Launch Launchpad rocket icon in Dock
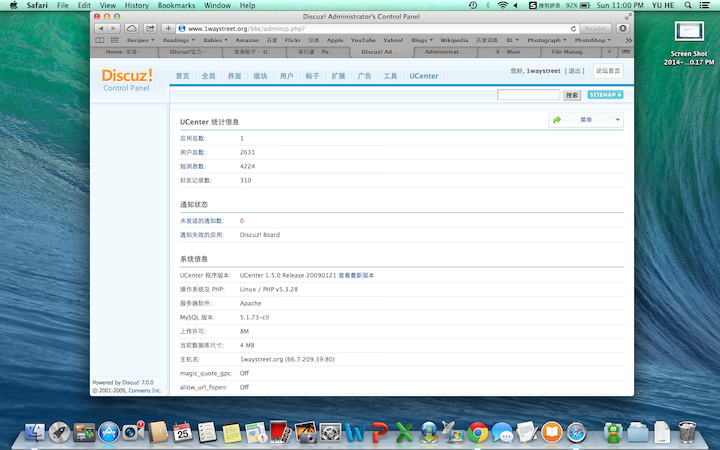The width and height of the screenshot is (720, 450). pyautogui.click(x=60, y=433)
